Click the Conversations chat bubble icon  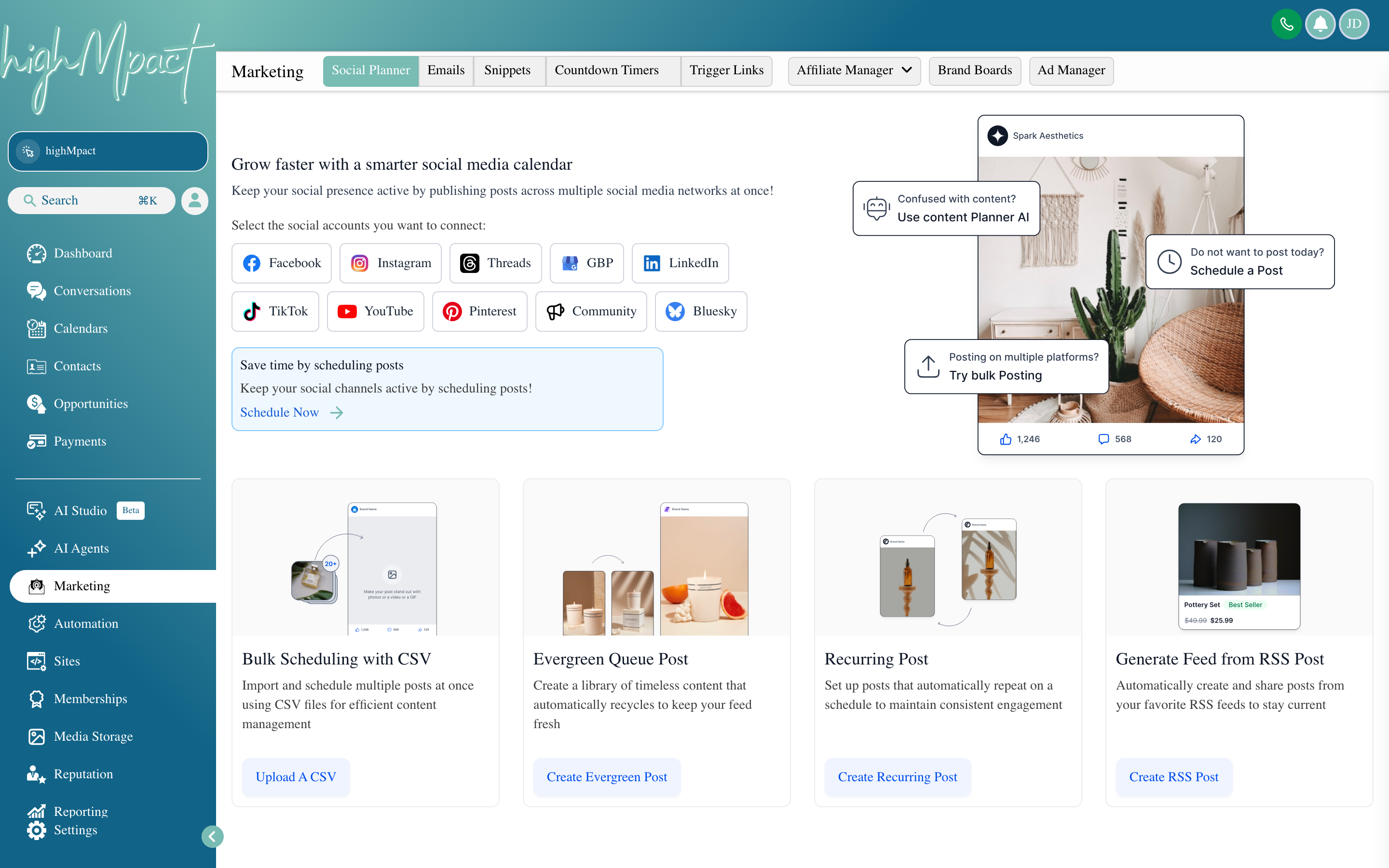(36, 291)
